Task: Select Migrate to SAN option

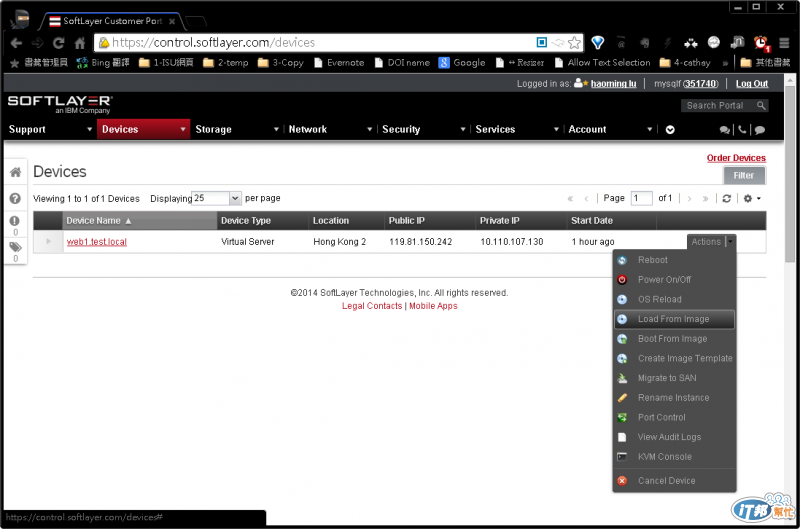Action: click(x=674, y=378)
